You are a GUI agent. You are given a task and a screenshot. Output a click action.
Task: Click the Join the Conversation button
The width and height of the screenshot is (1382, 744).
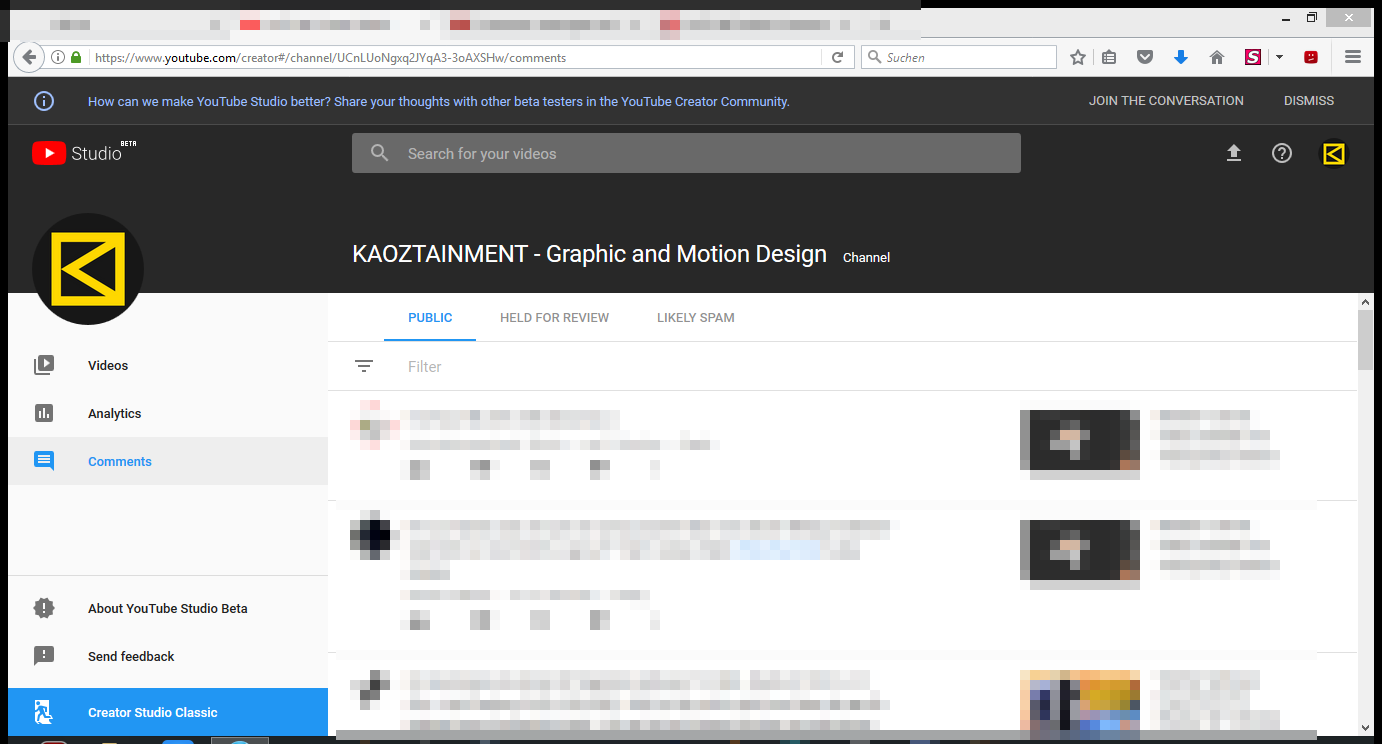(x=1166, y=101)
